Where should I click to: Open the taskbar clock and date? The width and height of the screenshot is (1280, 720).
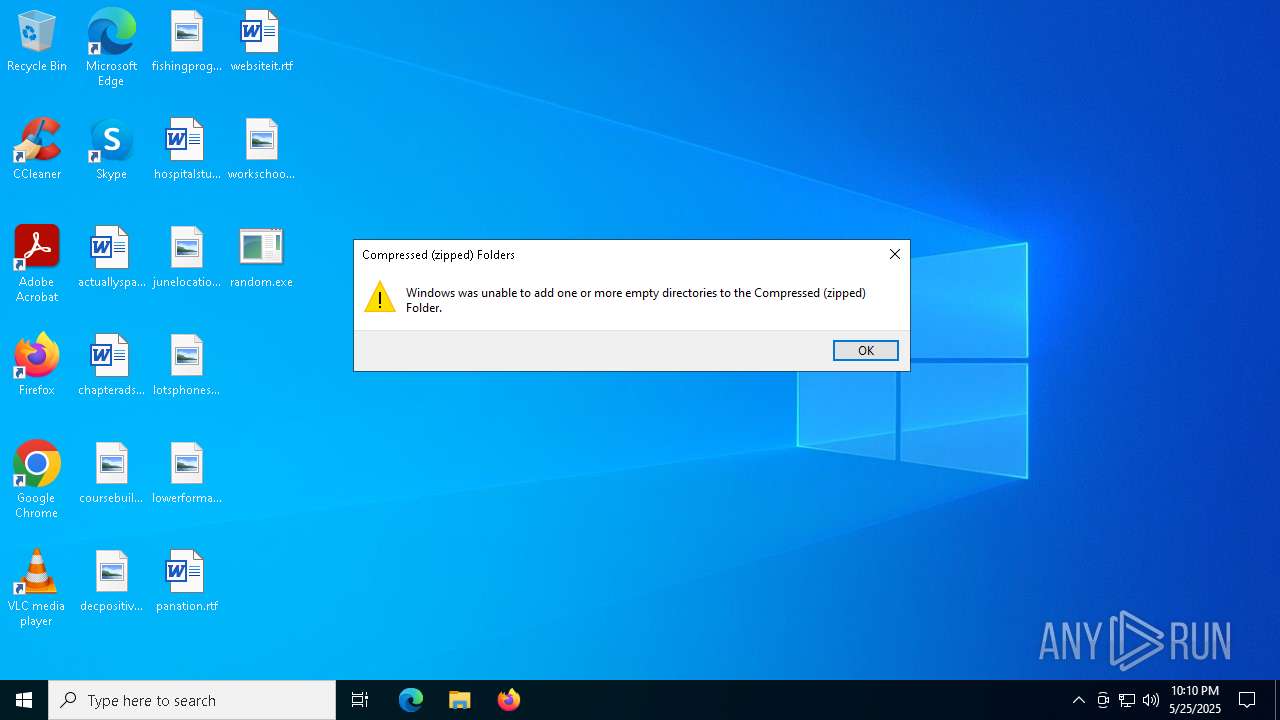coord(1195,700)
